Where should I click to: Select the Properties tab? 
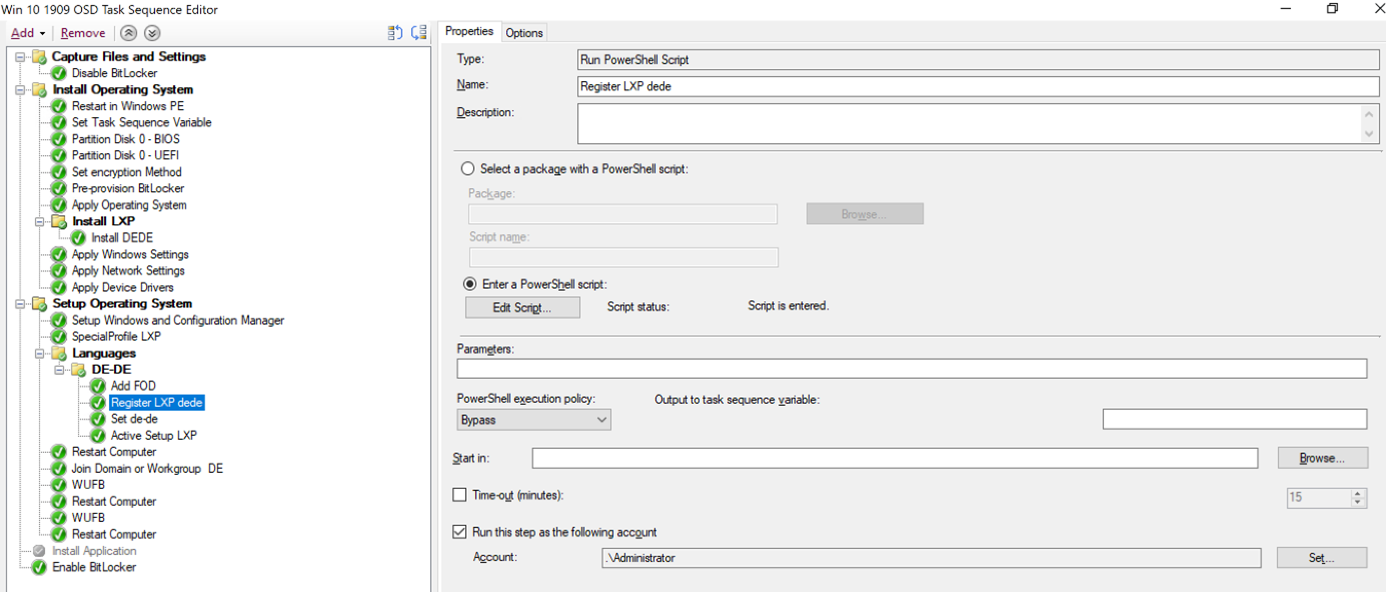click(x=469, y=31)
